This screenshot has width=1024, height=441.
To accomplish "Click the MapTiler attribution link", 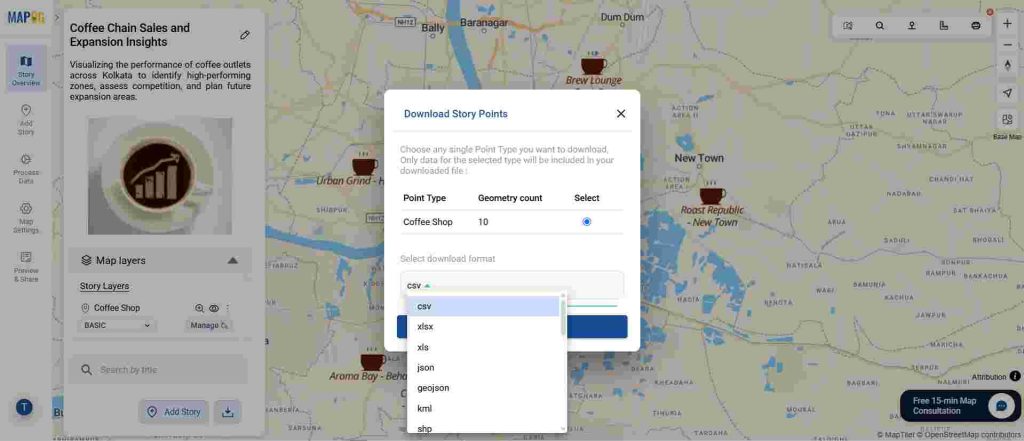I will [x=898, y=434].
